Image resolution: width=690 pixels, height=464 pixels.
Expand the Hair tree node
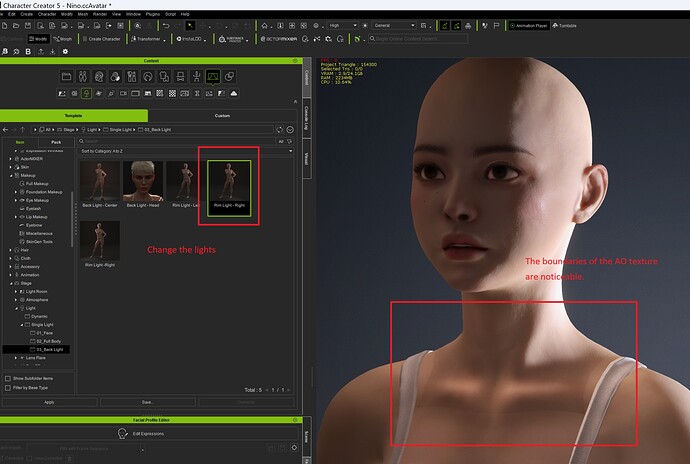pos(11,250)
